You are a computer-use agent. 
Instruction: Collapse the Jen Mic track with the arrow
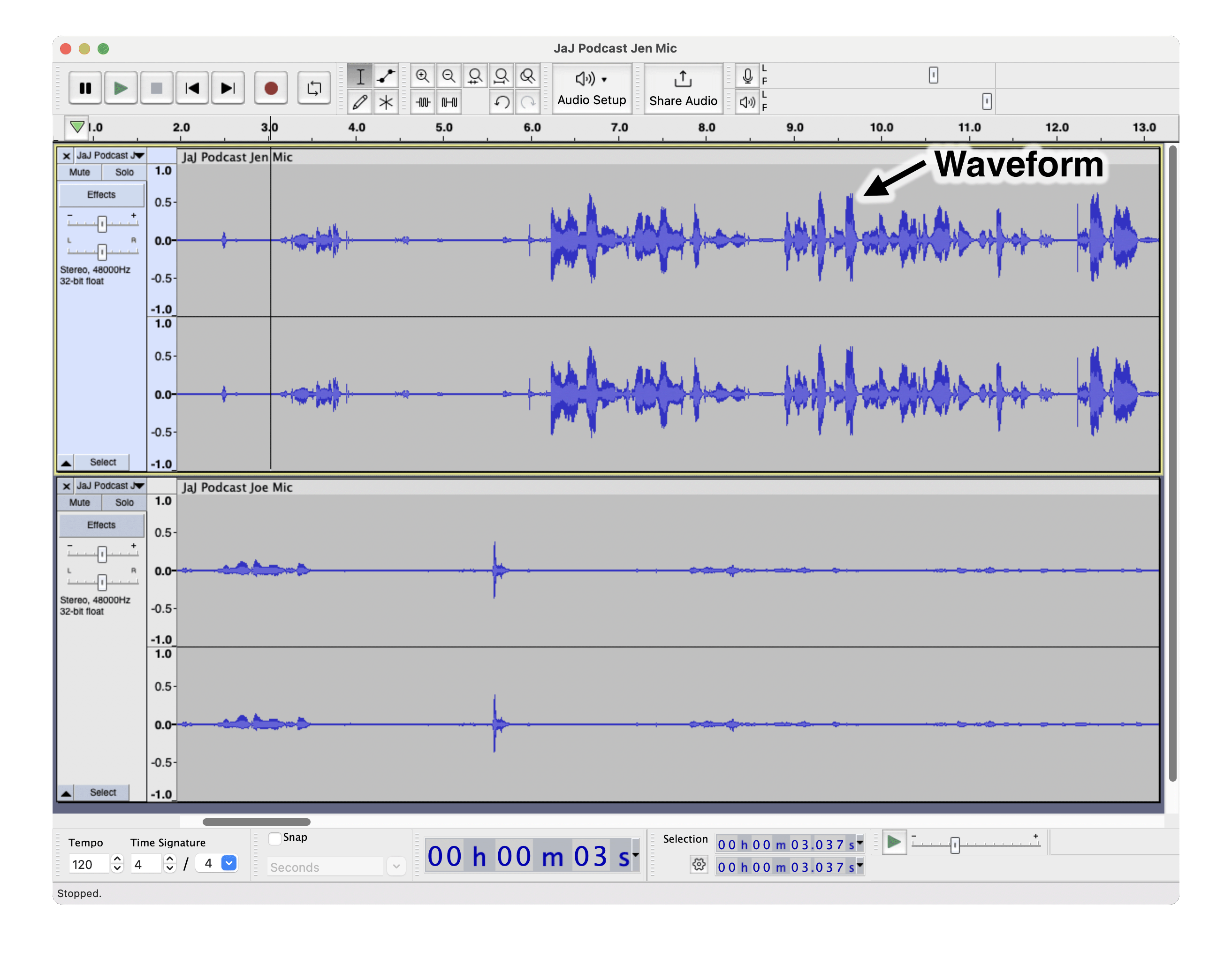click(x=66, y=463)
